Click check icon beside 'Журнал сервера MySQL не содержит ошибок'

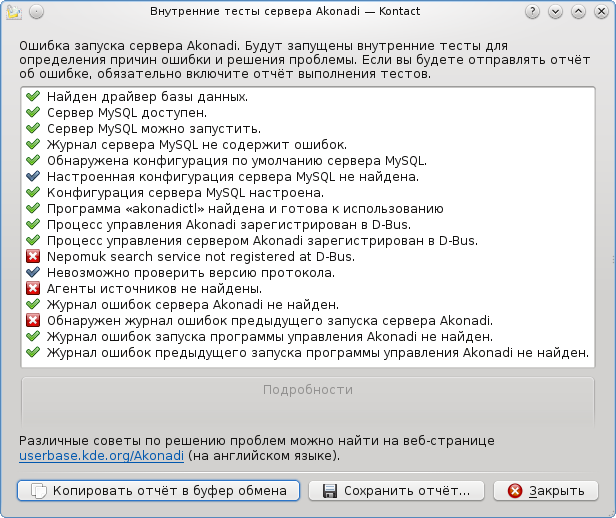[x=33, y=144]
